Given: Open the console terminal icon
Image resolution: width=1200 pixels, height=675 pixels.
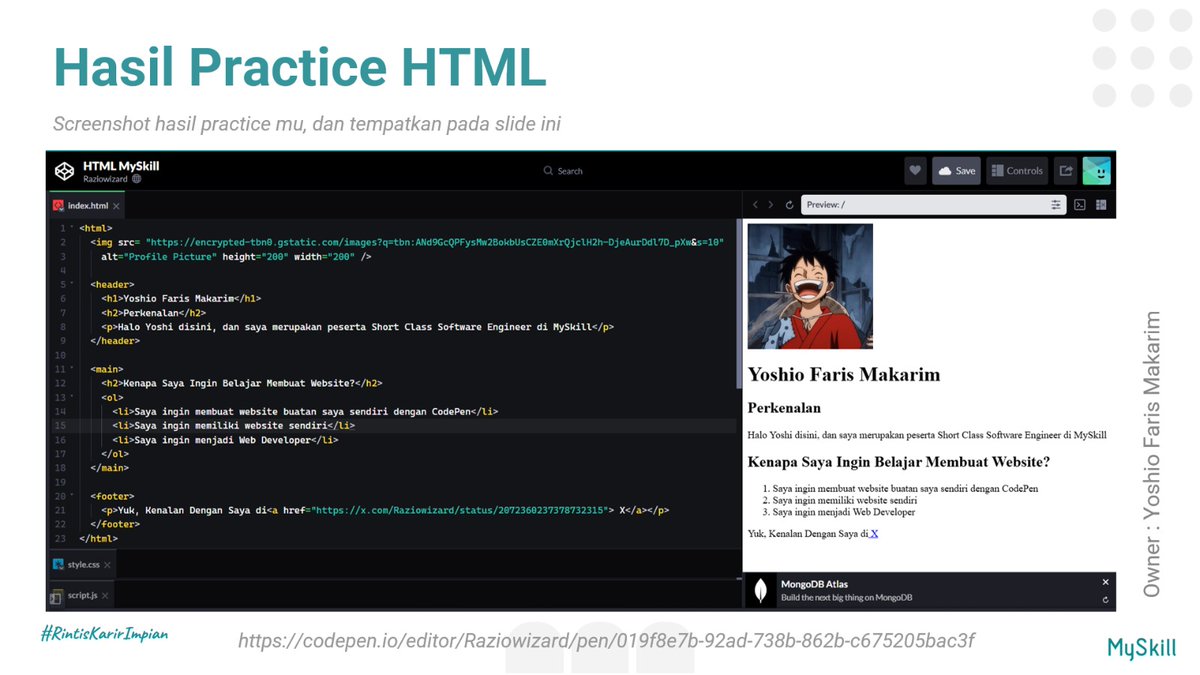Looking at the screenshot, I should (x=1080, y=205).
